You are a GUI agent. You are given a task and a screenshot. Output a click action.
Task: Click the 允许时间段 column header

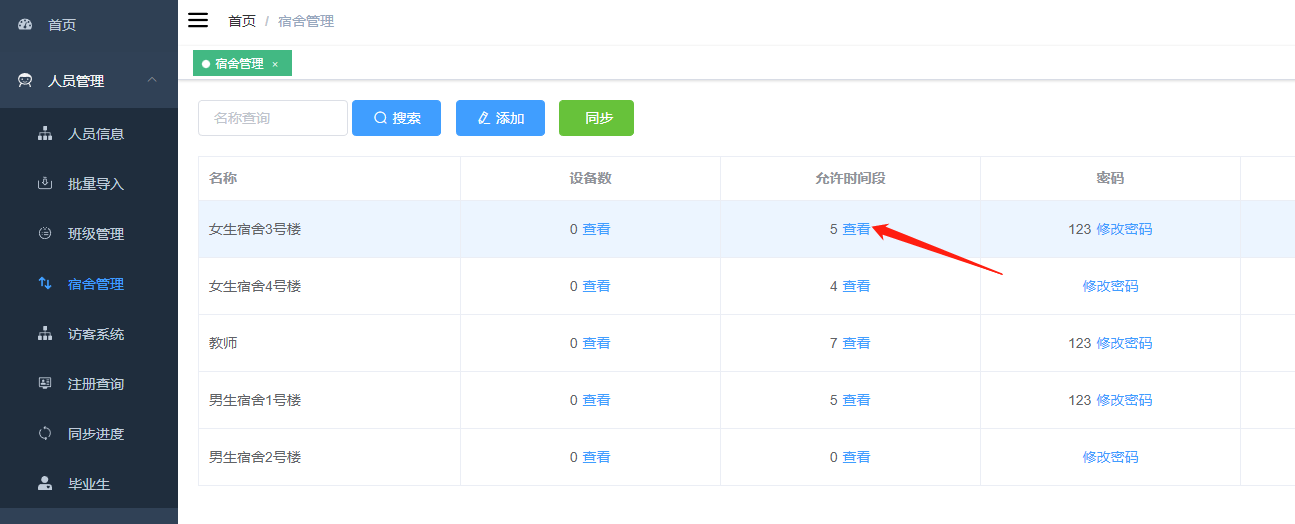pyautogui.click(x=850, y=179)
